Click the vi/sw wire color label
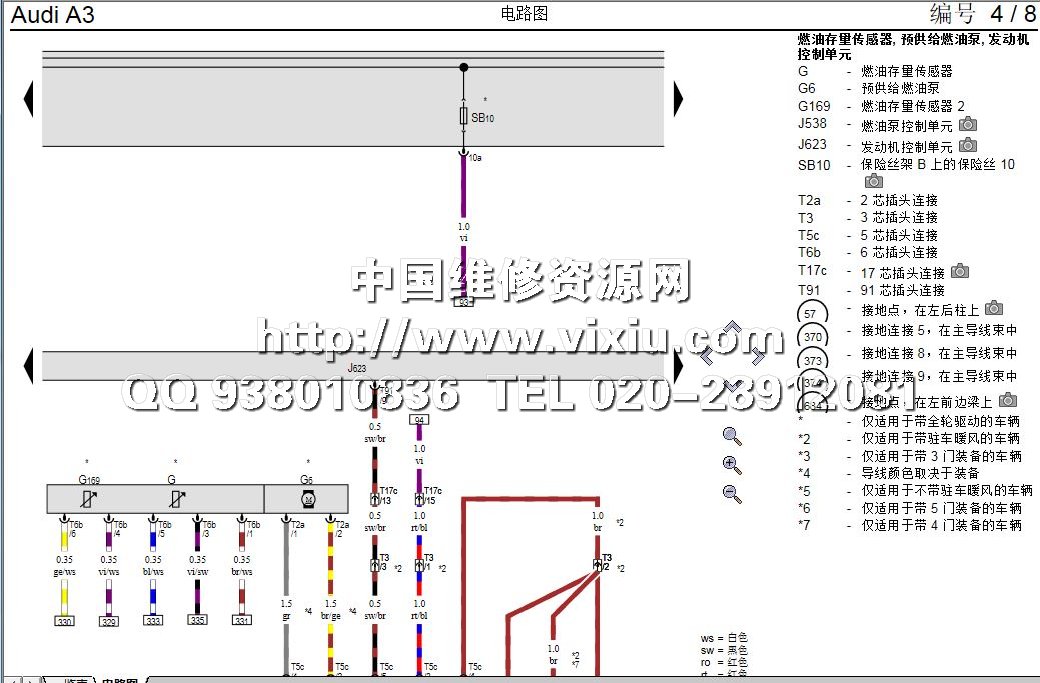This screenshot has width=1040, height=683. pos(198,572)
